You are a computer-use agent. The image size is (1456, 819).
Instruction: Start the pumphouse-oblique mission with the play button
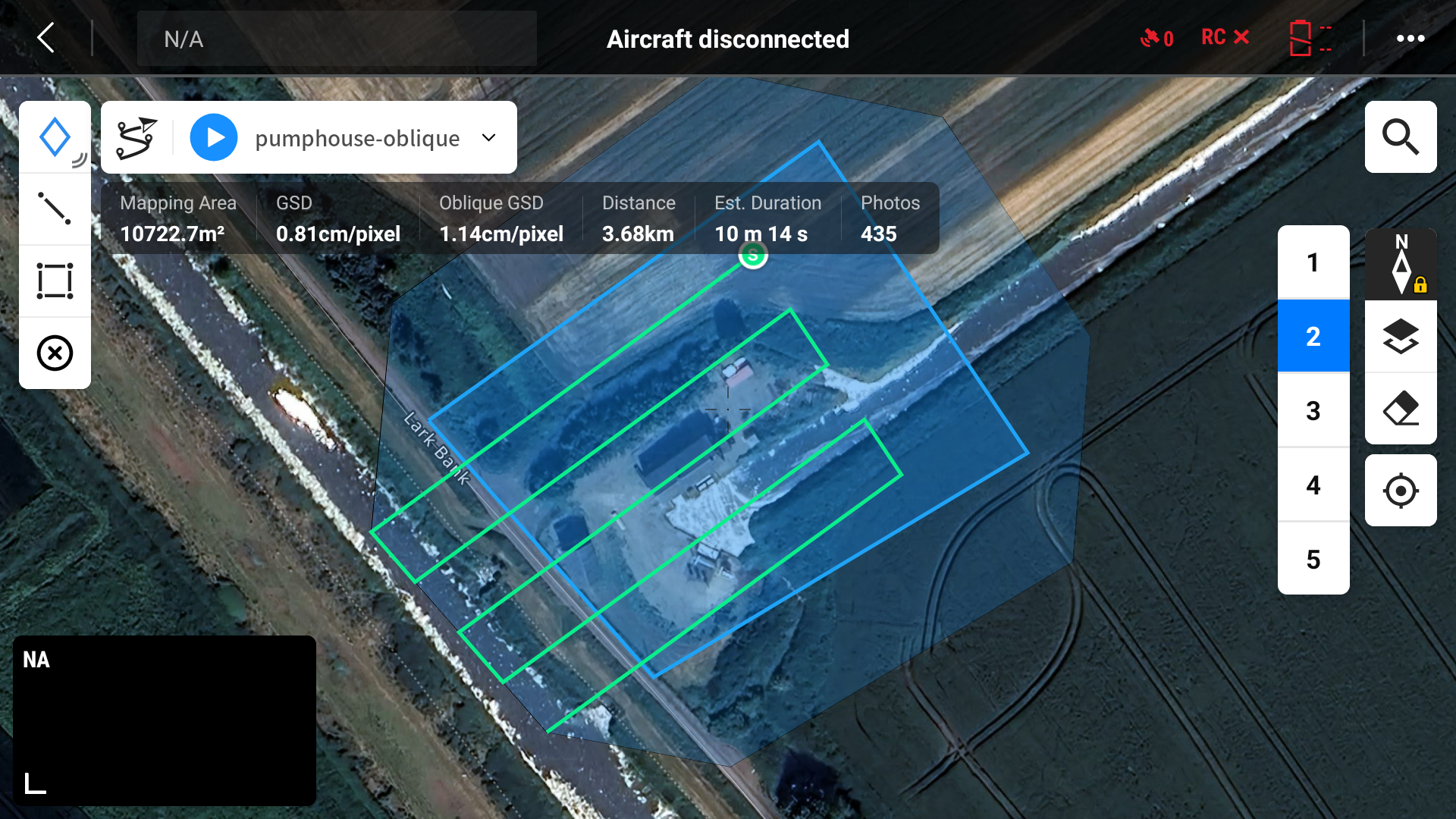214,138
